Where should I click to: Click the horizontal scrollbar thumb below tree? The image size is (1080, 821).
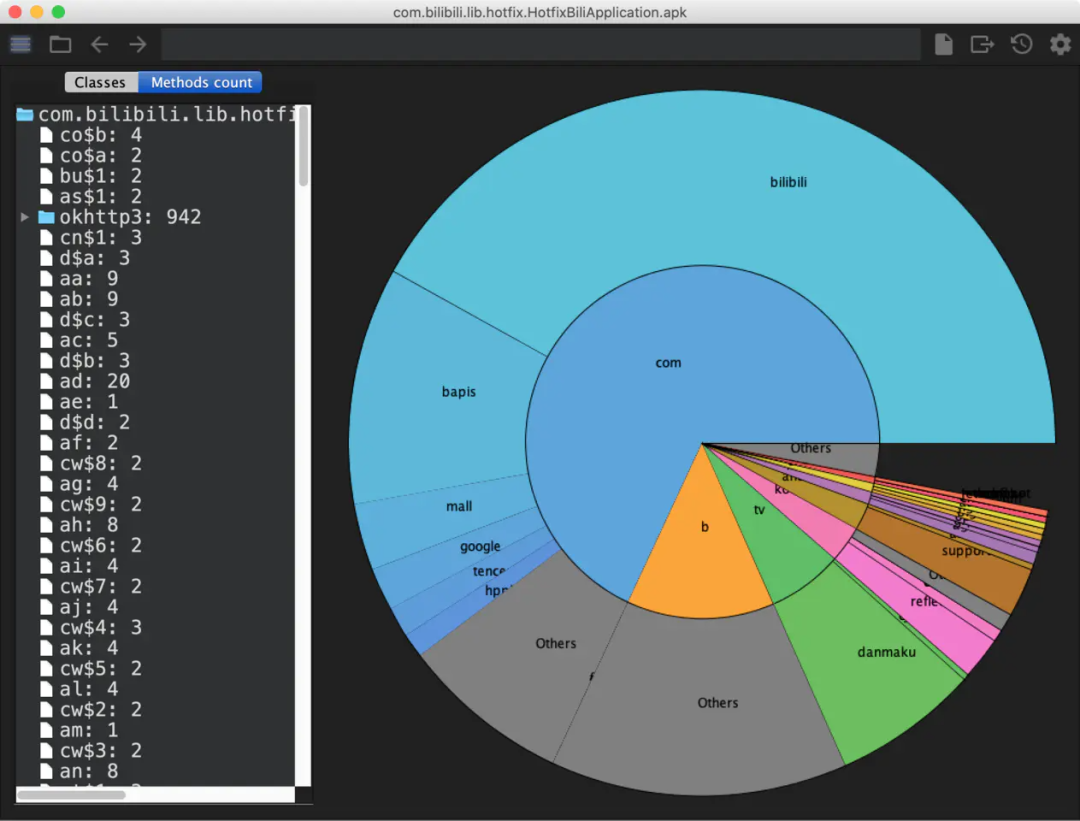[72, 795]
